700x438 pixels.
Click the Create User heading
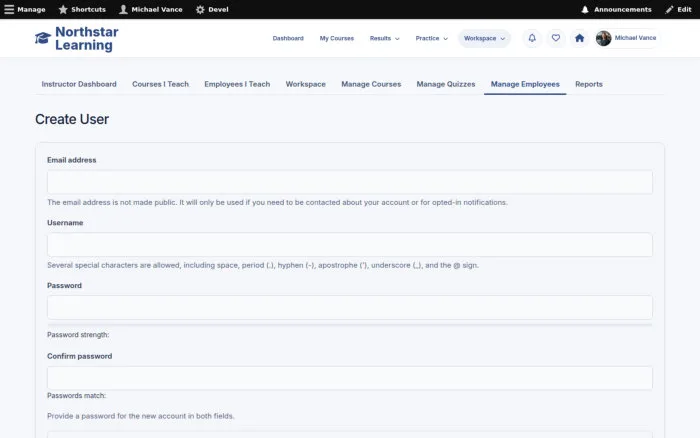72,119
